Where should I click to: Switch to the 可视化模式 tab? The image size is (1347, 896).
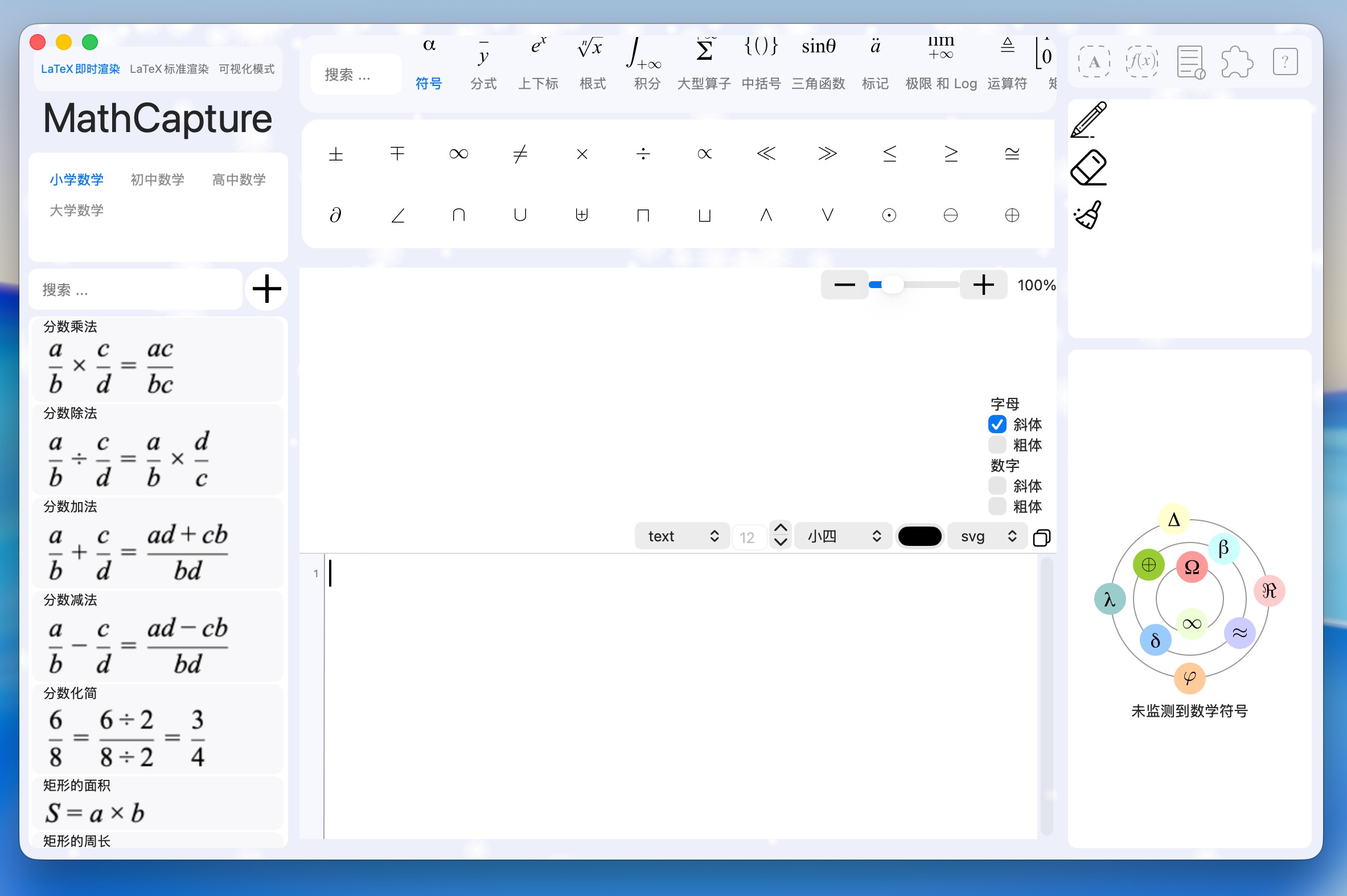coord(247,69)
